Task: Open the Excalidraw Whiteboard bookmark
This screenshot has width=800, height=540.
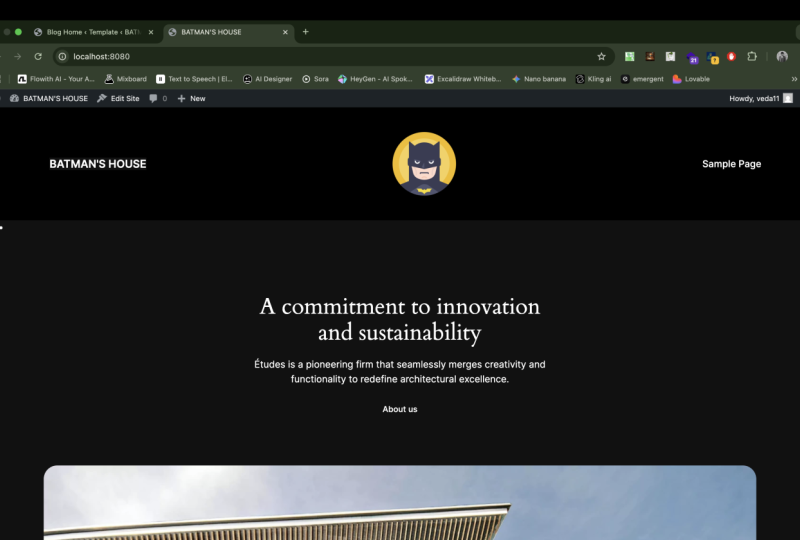Action: pyautogui.click(x=463, y=79)
